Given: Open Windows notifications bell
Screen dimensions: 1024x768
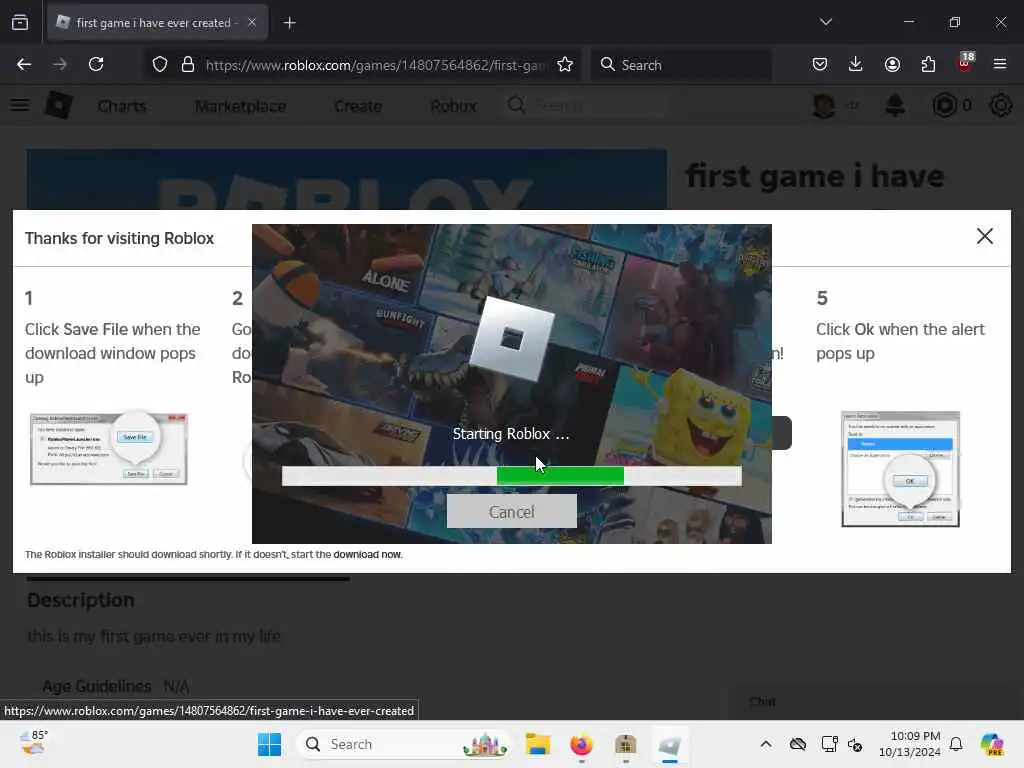Looking at the screenshot, I should pos(956,744).
